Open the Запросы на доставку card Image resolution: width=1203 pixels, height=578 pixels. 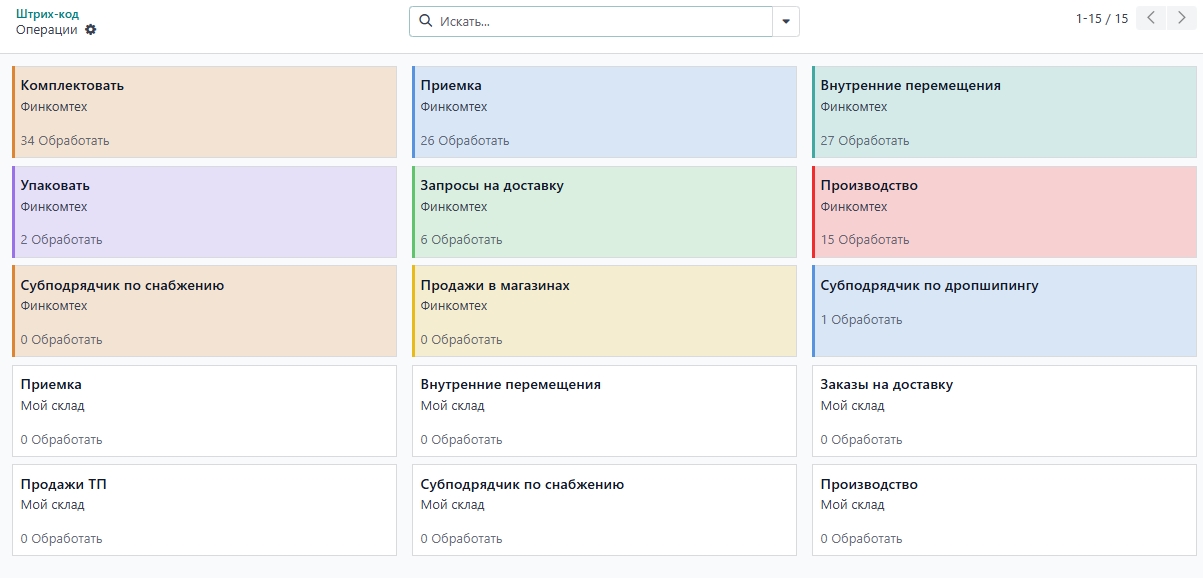[604, 212]
